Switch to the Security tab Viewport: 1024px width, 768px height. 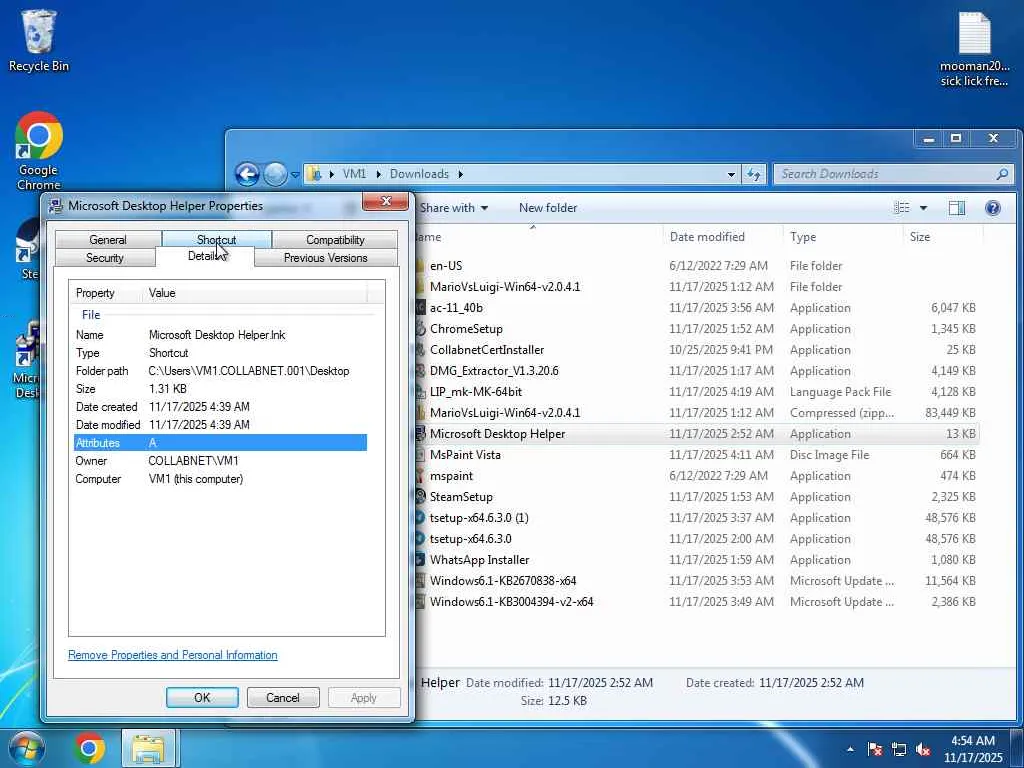coord(104,257)
